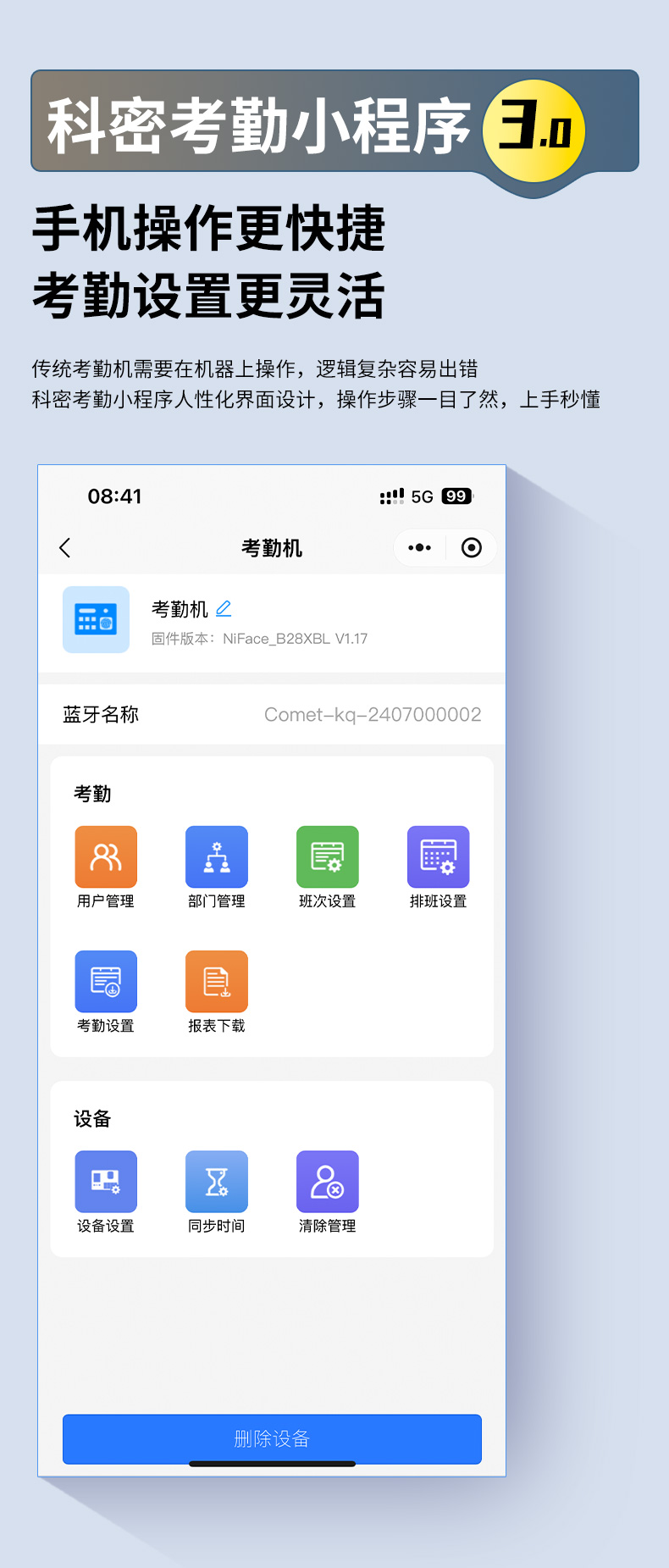Close mini program via circle target button

click(472, 548)
